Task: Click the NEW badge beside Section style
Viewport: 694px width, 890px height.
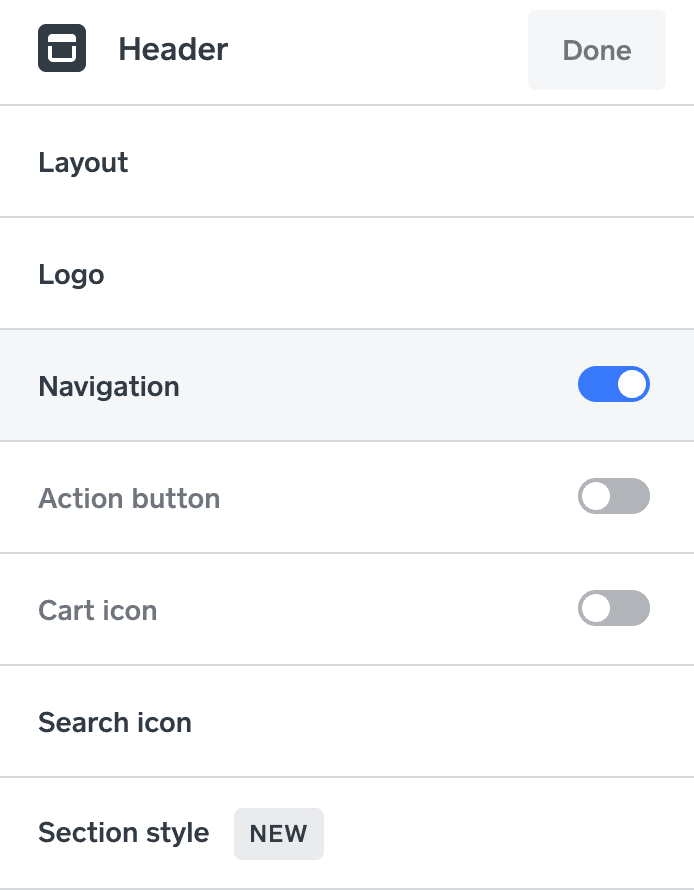Action: pyautogui.click(x=279, y=834)
